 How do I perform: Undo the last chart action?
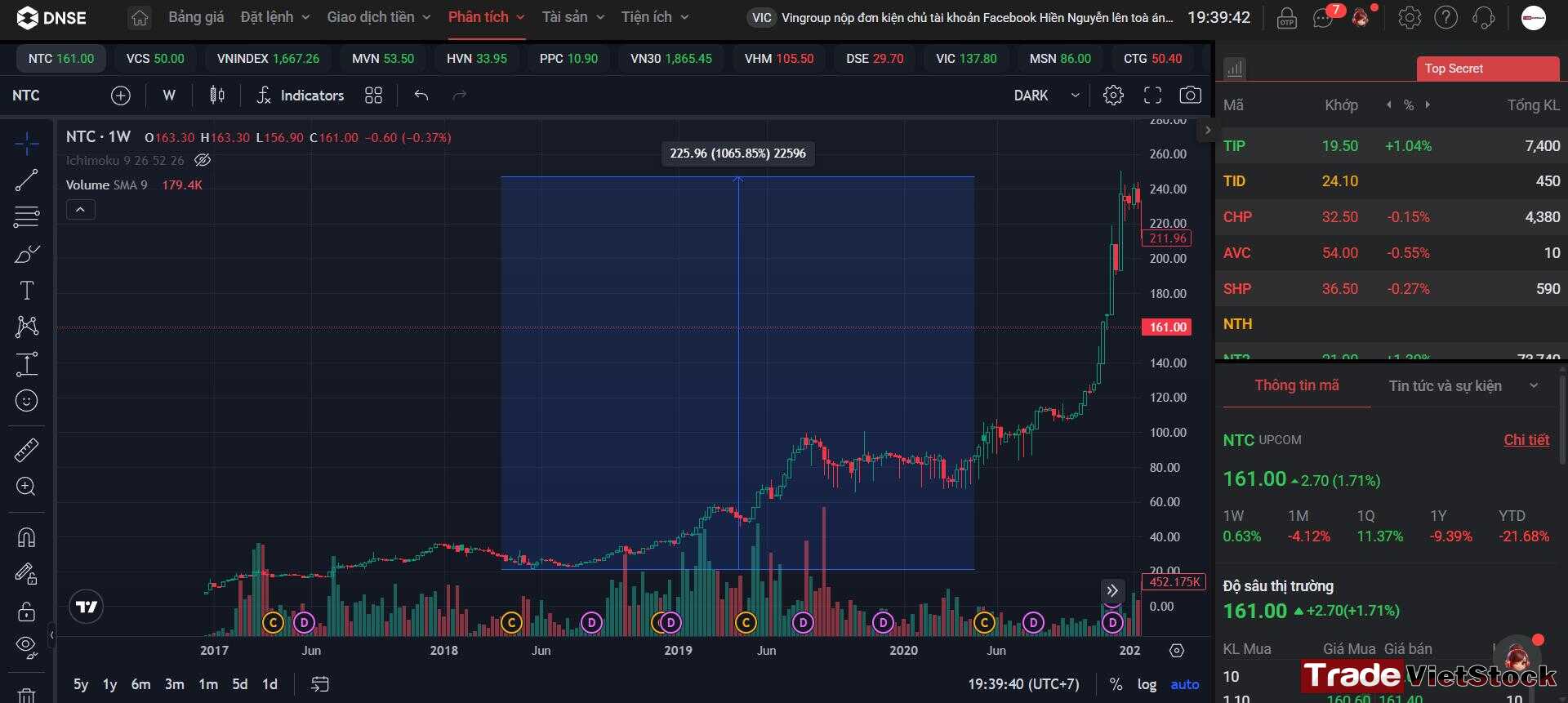click(x=421, y=96)
